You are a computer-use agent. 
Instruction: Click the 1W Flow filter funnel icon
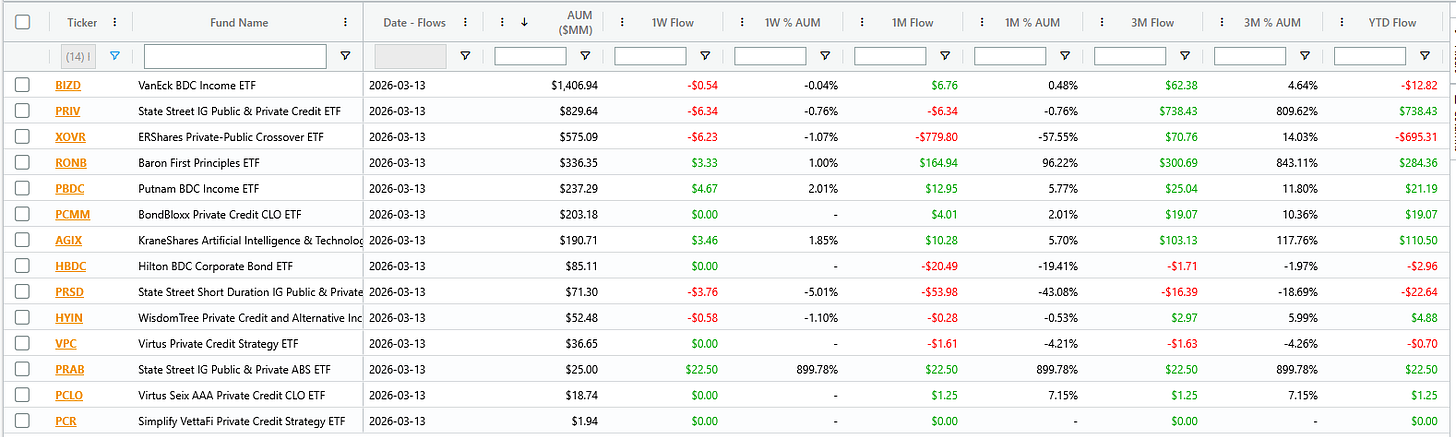(x=705, y=56)
